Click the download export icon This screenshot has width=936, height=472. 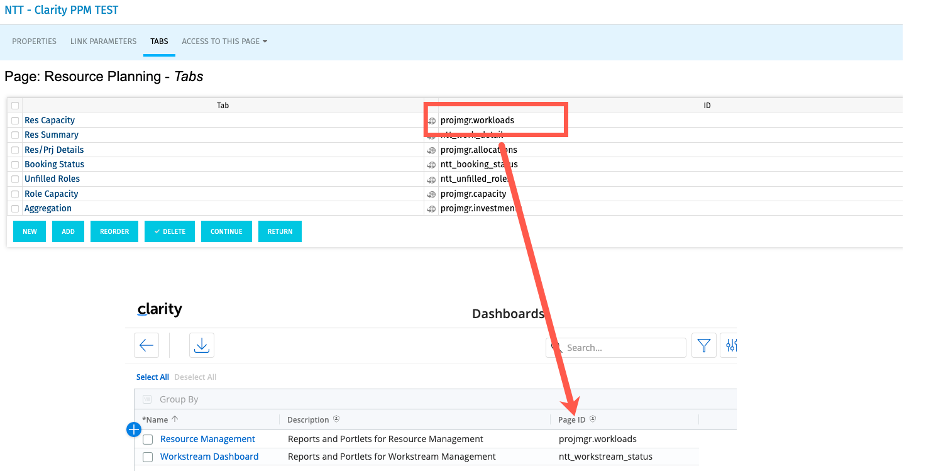tap(202, 345)
